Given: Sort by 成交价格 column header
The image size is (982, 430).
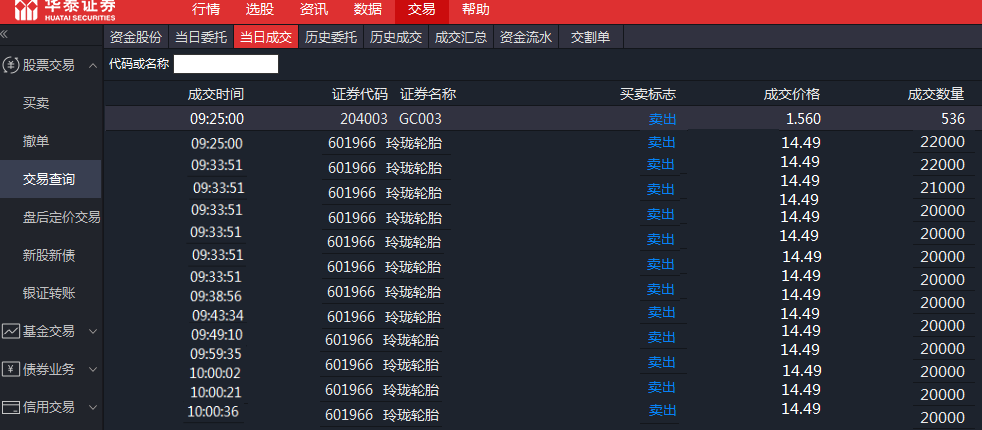Looking at the screenshot, I should point(792,95).
